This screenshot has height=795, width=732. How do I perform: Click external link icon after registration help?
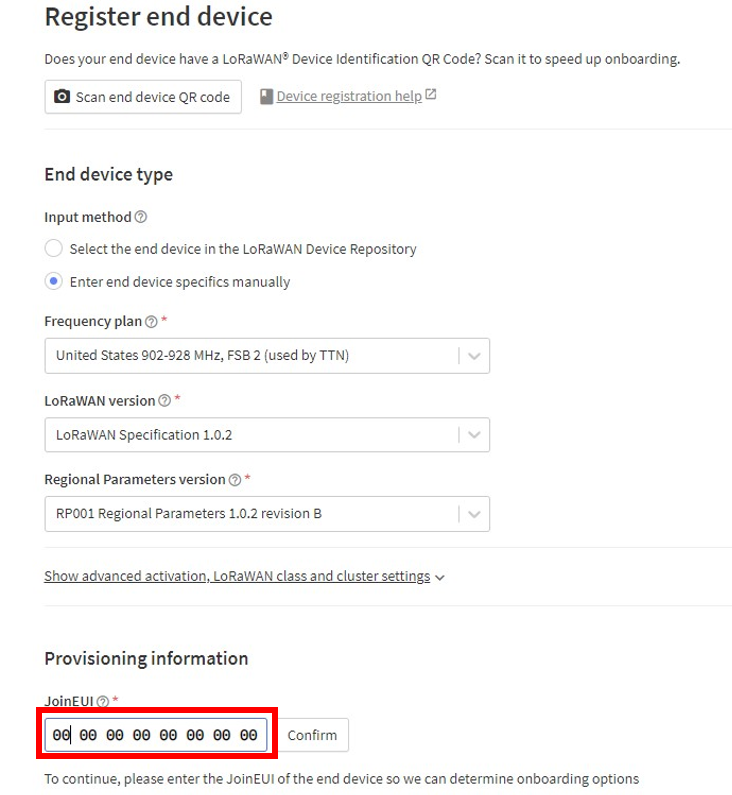tap(430, 94)
